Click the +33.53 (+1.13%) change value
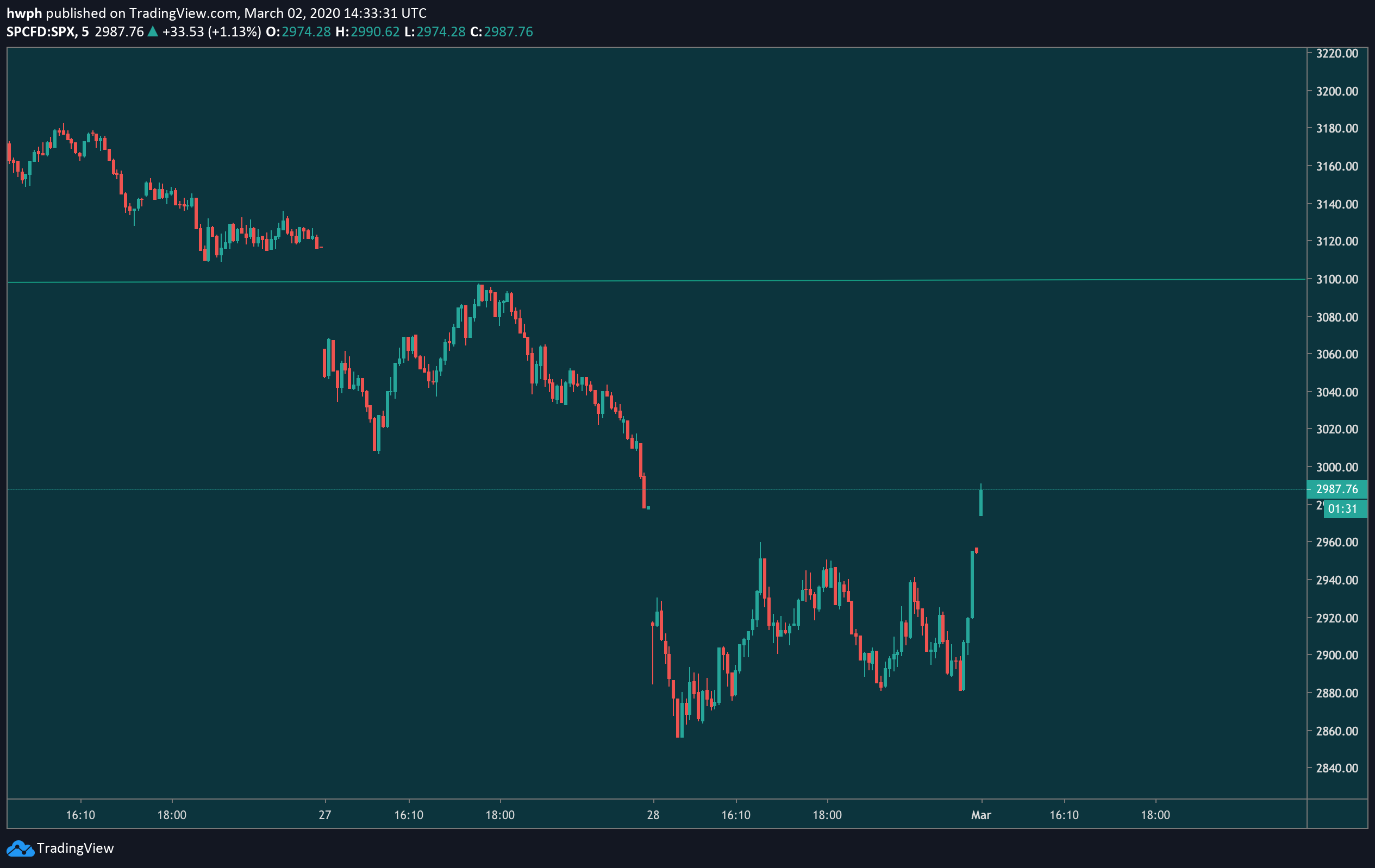This screenshot has width=1375, height=868. pyautogui.click(x=212, y=32)
